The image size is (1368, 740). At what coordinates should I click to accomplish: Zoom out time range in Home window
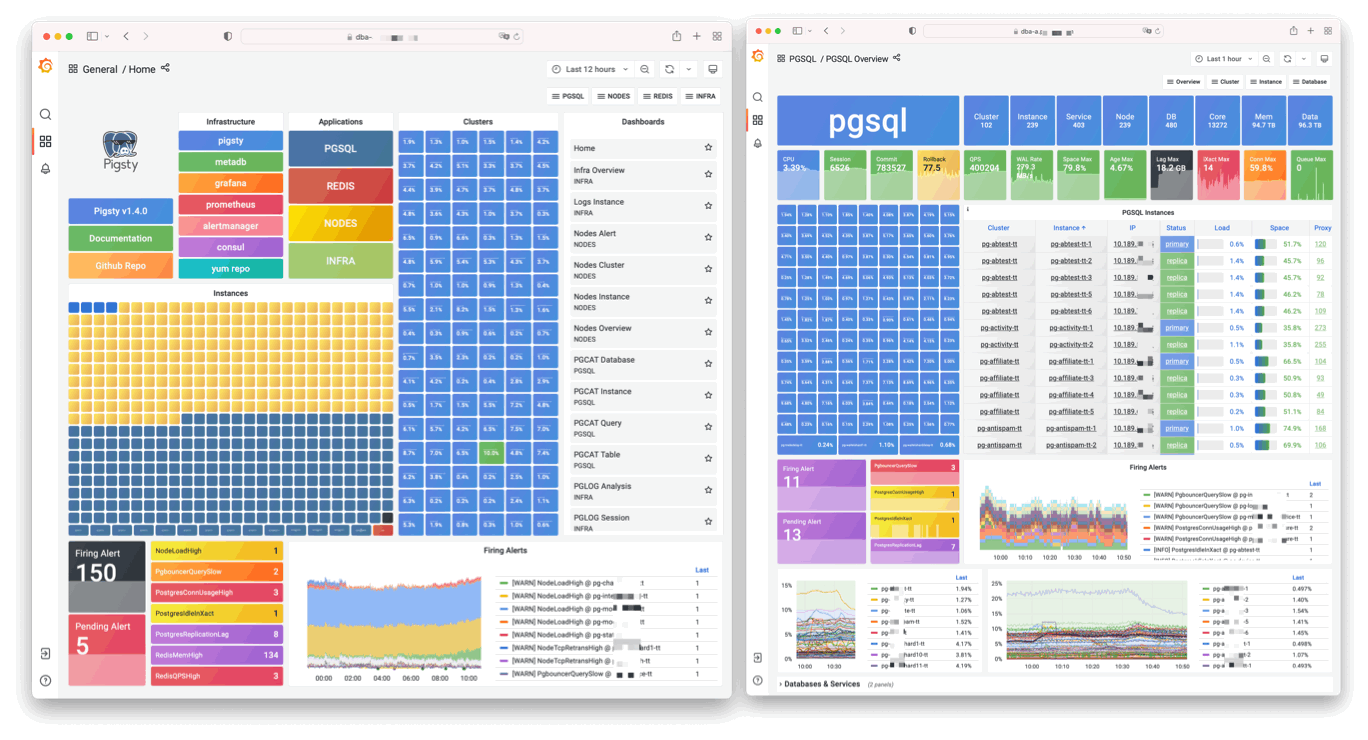pos(645,69)
